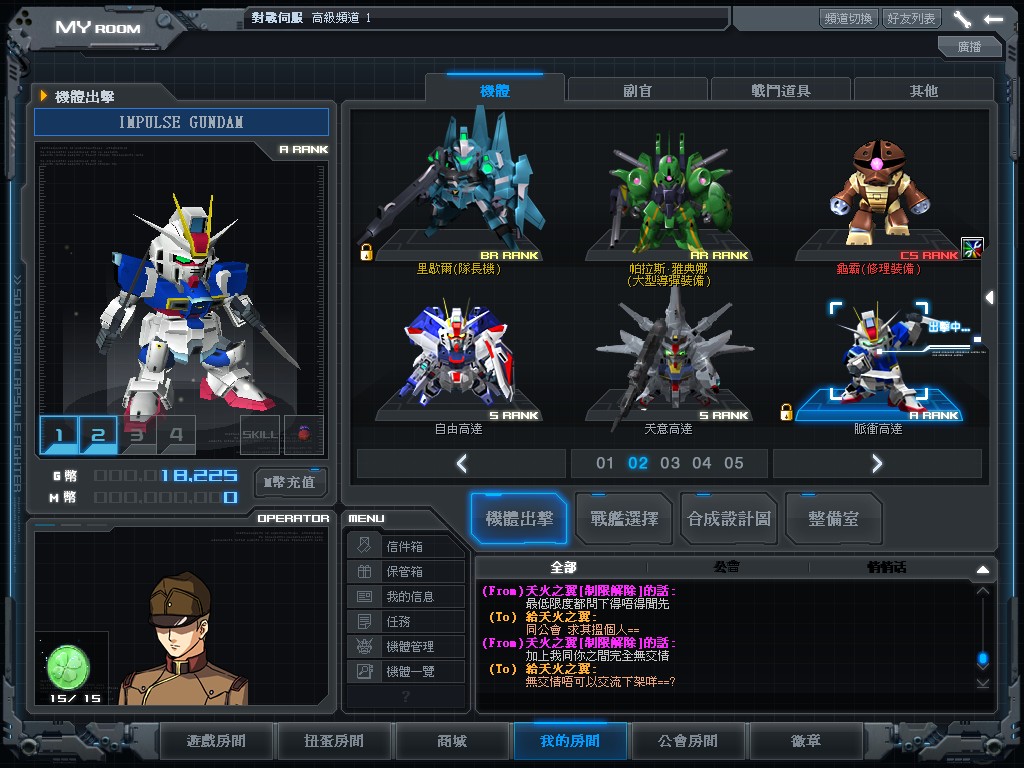
Task: Collapse the side panel triangle arrow
Action: click(990, 298)
